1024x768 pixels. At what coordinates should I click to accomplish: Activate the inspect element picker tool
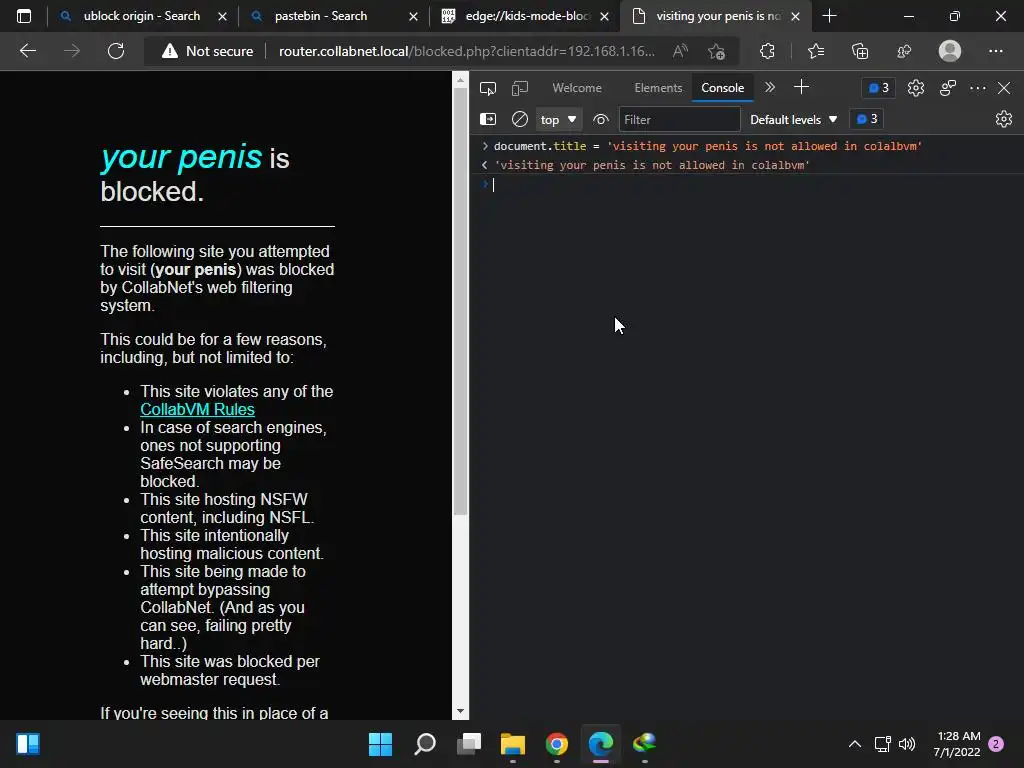click(x=488, y=88)
